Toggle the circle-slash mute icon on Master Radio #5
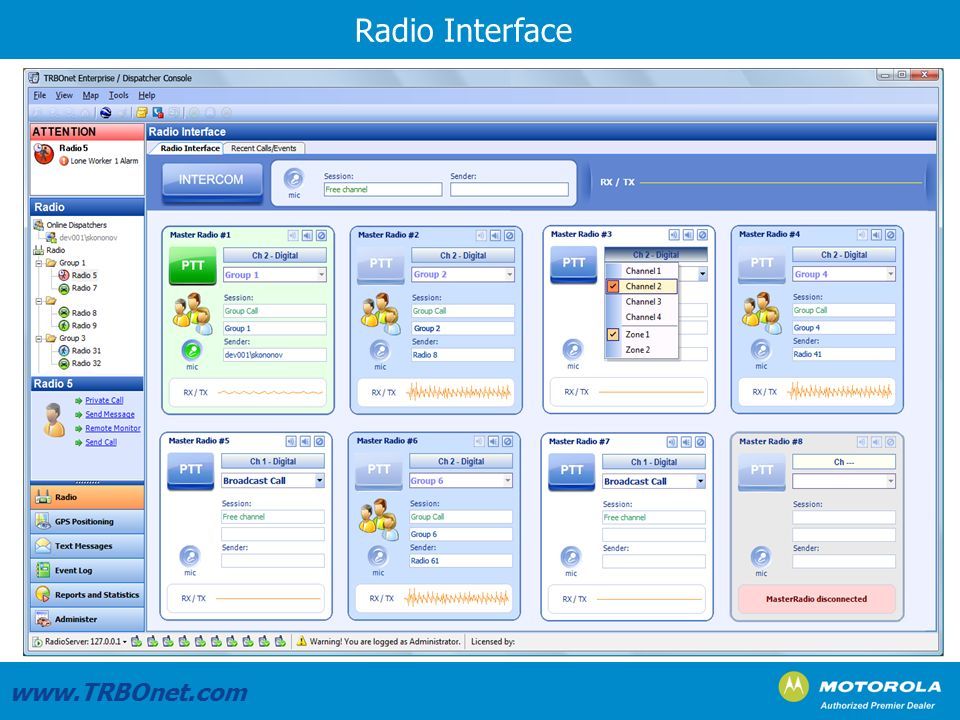Screen dimensions: 960x720 pos(320,441)
